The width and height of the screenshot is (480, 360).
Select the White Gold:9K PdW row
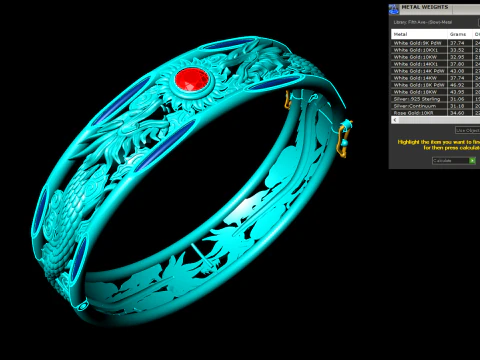pyautogui.click(x=435, y=43)
